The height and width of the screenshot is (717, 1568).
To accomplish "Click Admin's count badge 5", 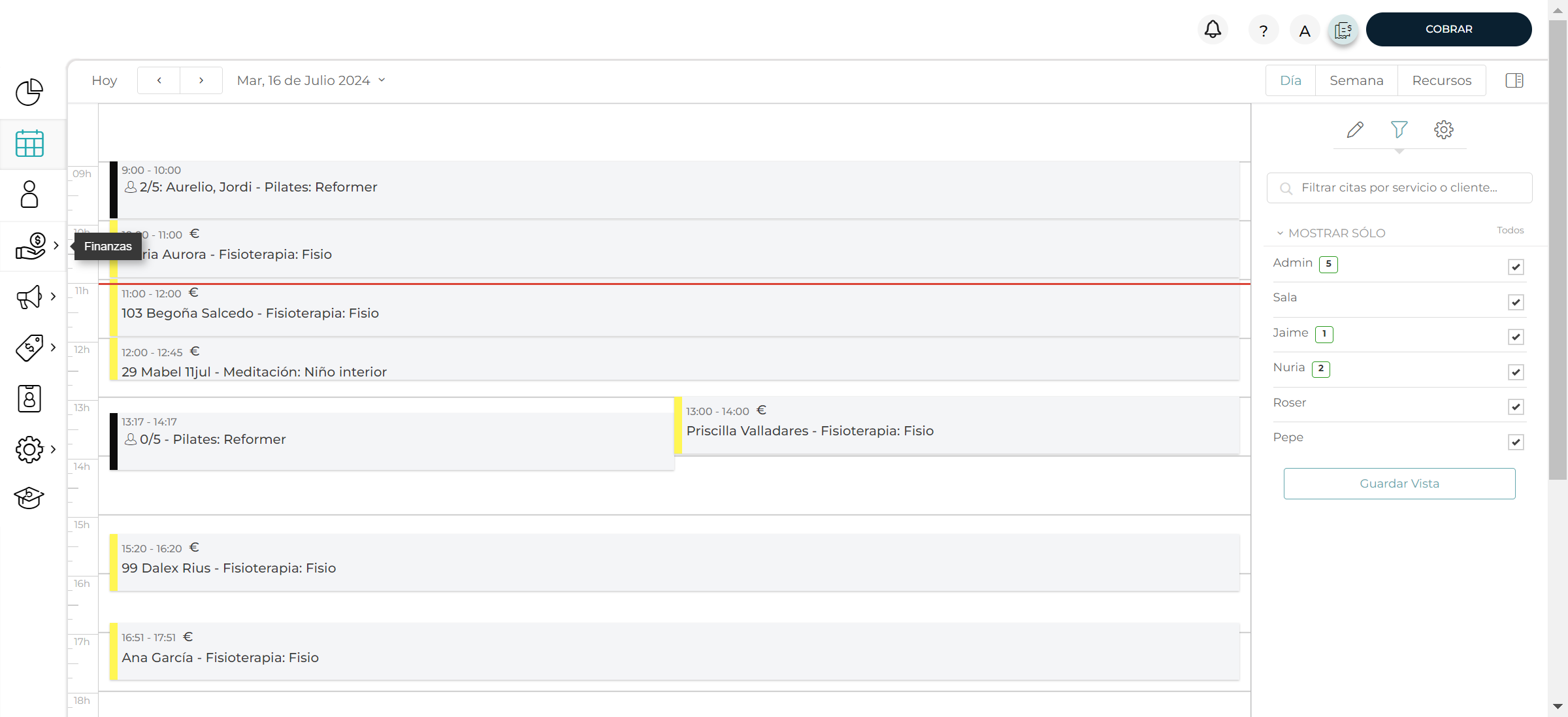I will point(1328,264).
